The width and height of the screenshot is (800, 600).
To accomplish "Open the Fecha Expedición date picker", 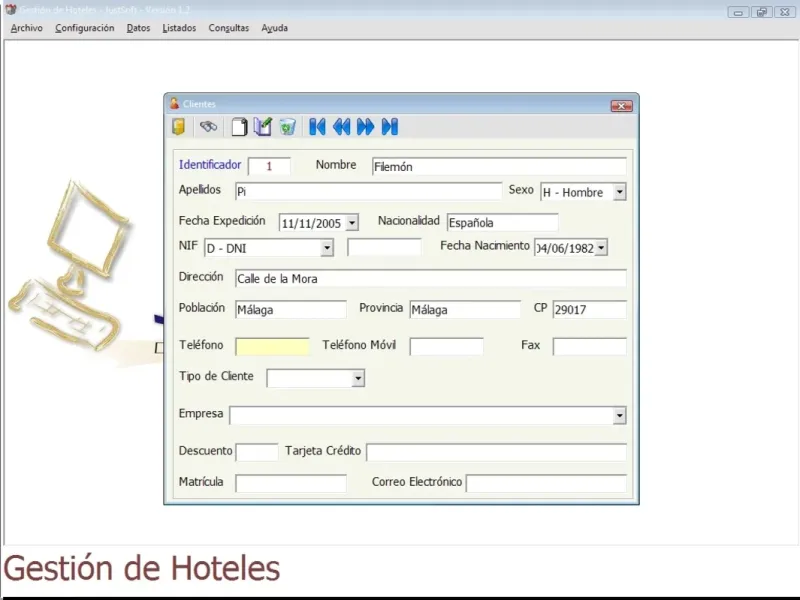I will pos(352,223).
